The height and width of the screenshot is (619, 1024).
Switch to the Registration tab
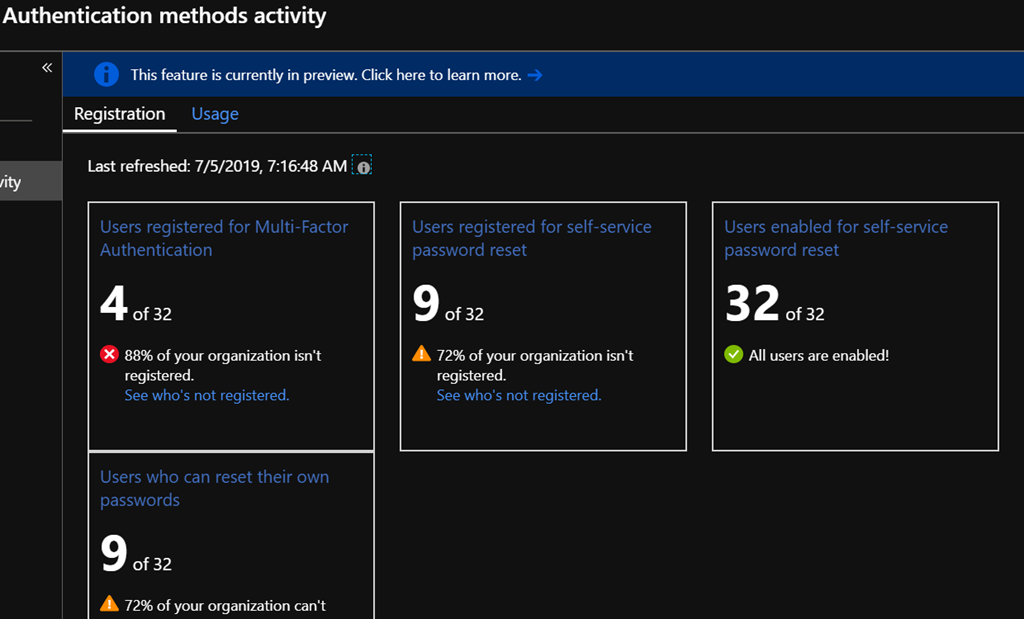pos(119,114)
